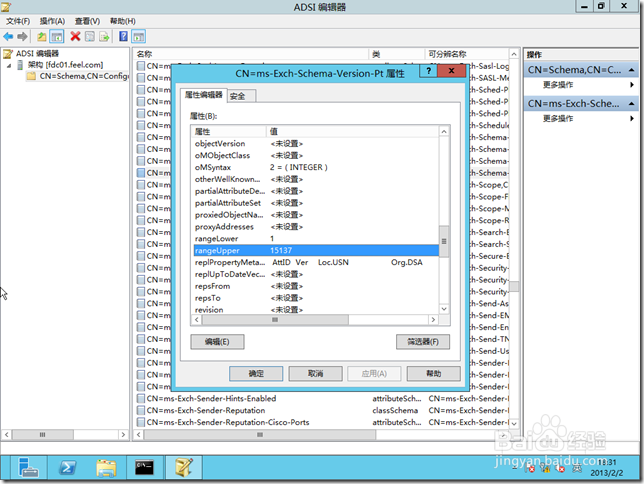Image resolution: width=644 pixels, height=484 pixels.
Task: Collapse the CN=Schema,CN=C... actions section
Action: (x=632, y=70)
